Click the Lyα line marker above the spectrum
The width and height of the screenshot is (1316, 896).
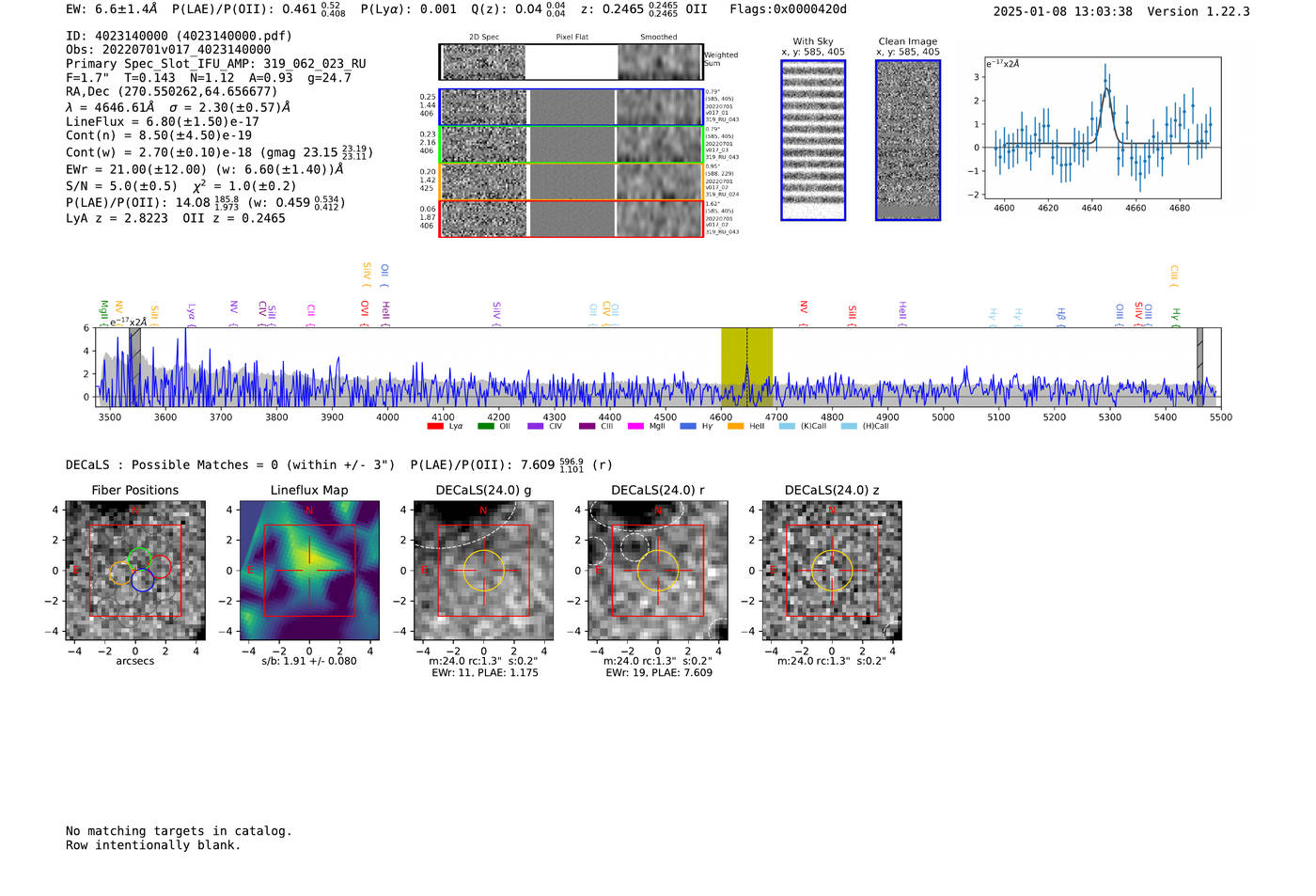[191, 314]
